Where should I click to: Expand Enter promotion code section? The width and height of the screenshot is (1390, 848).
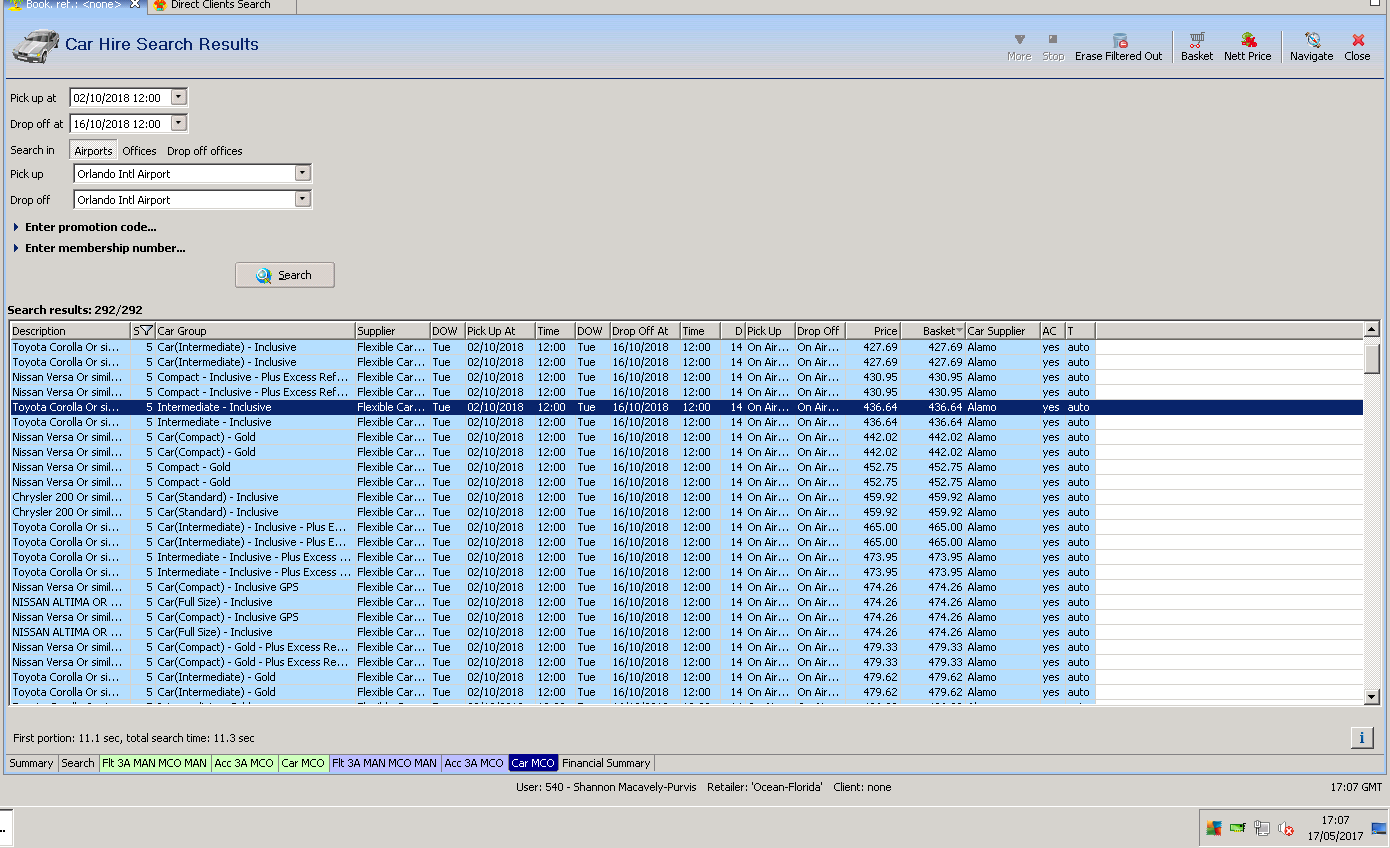(x=90, y=227)
